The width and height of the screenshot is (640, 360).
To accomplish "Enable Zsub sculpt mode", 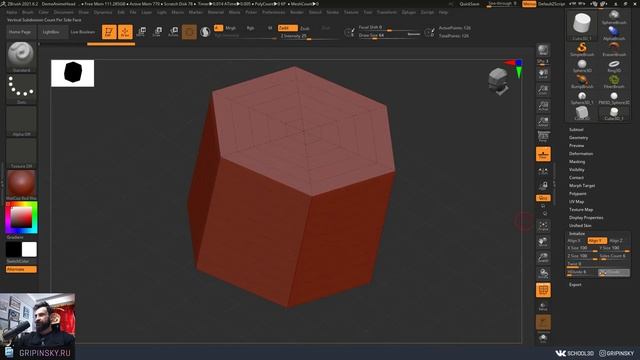I will point(305,28).
